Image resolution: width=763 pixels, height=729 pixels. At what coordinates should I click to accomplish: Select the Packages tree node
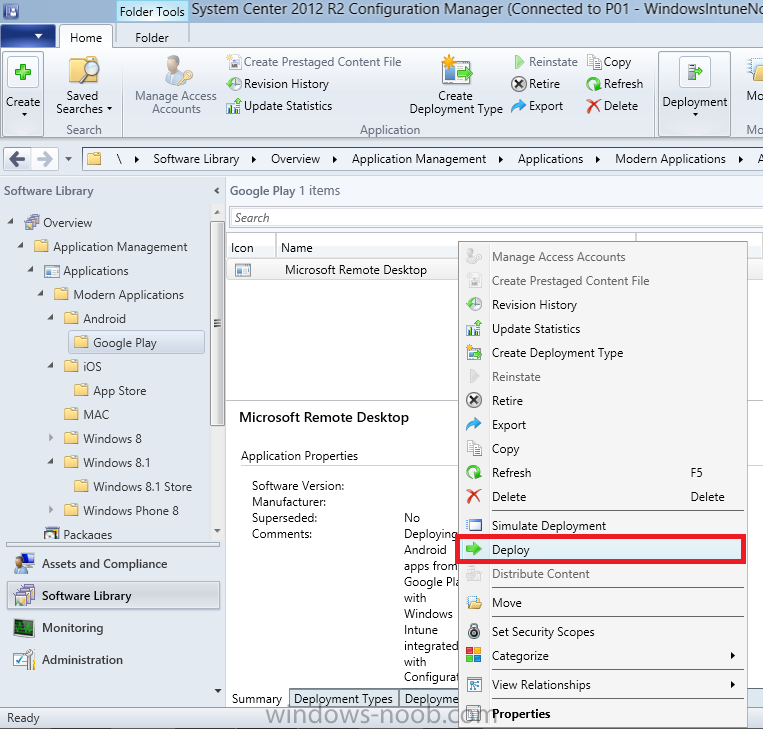[78, 534]
